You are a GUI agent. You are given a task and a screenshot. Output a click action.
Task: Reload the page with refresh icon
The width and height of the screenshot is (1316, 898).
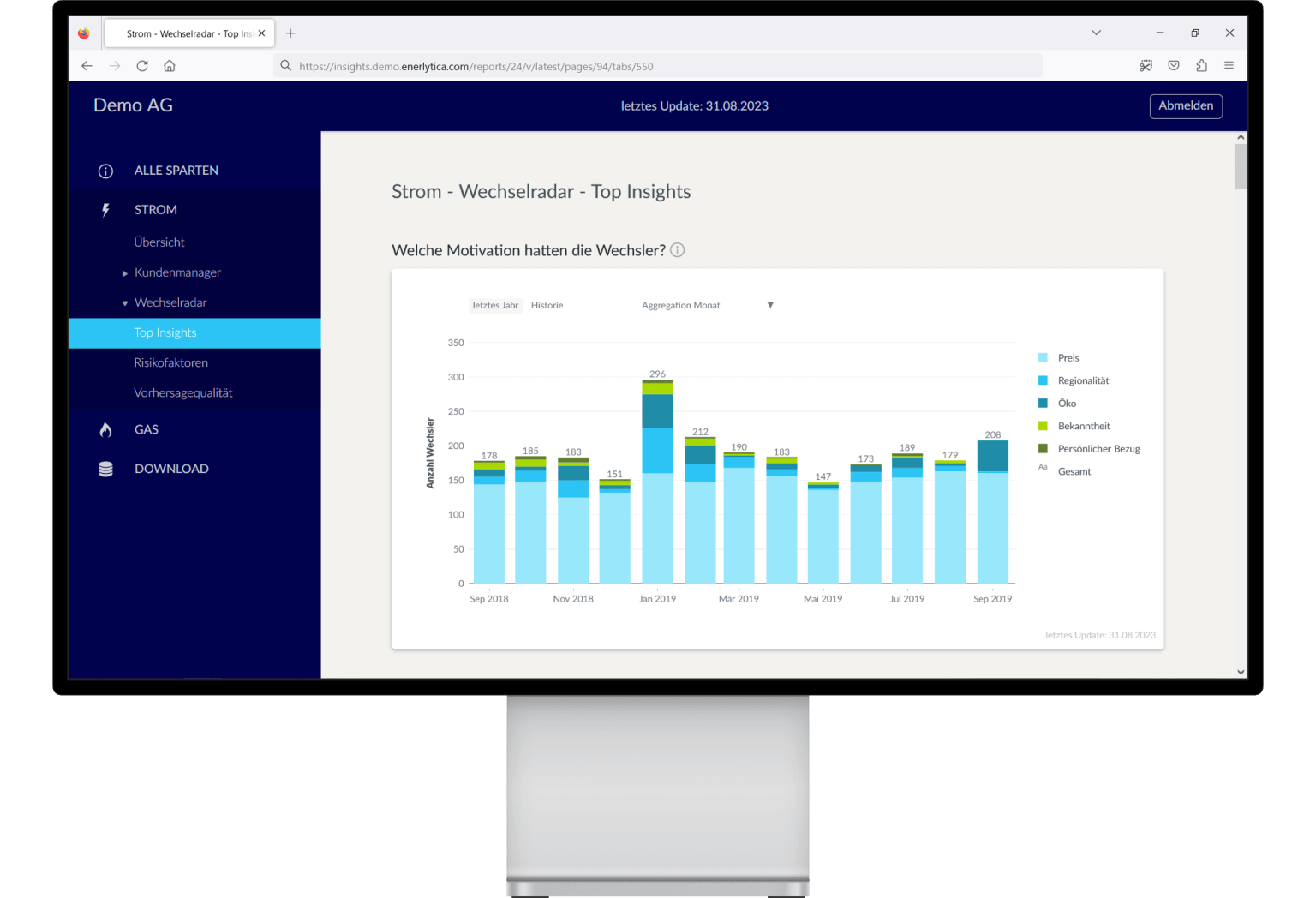tap(142, 66)
